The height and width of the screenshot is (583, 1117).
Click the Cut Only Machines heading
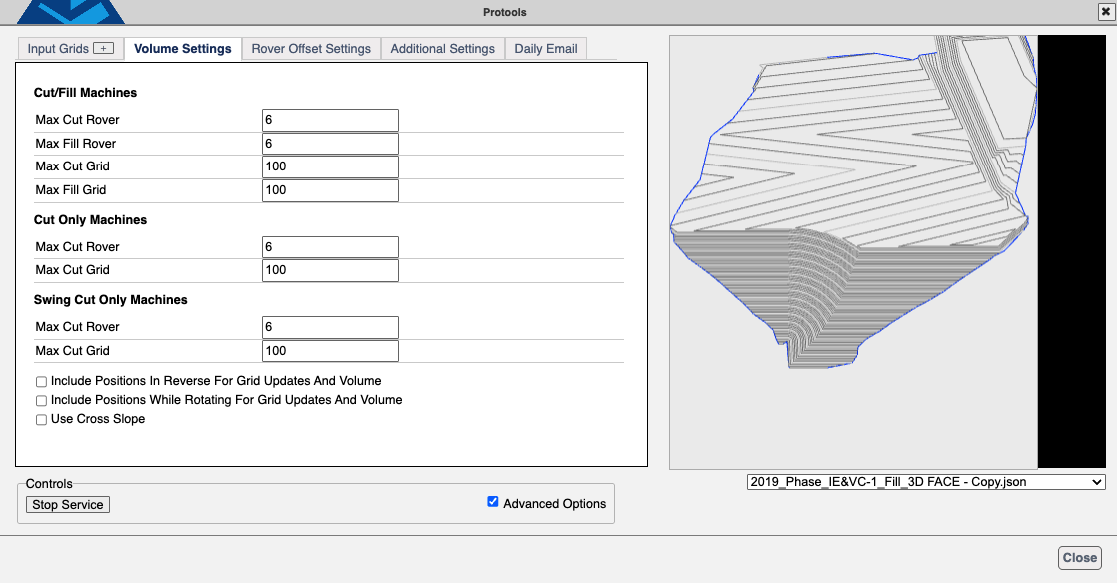tap(90, 220)
